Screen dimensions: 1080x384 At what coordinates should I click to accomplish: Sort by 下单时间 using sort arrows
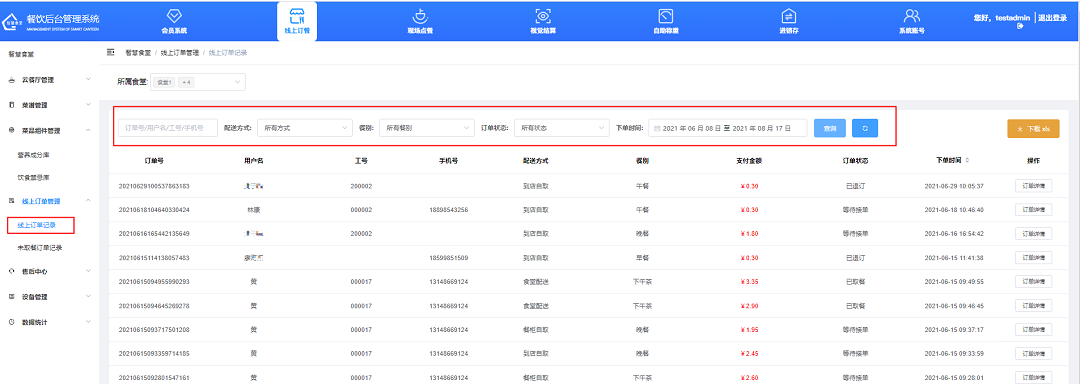968,160
